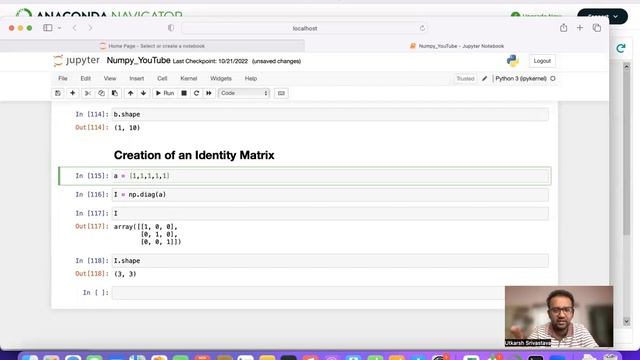Go back in Safari history
Screen dimensions: 640x360
75,28
